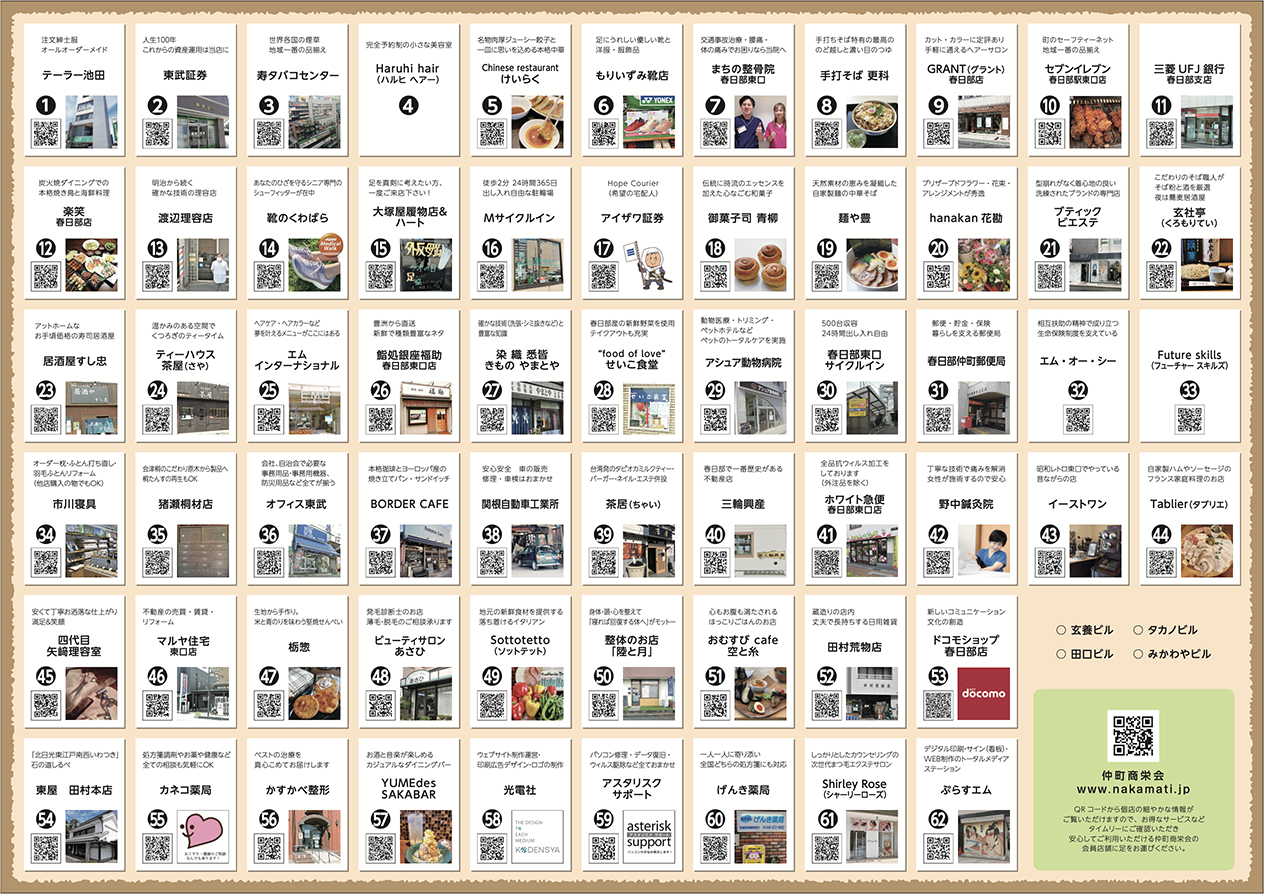Click the QR code for ドコモショップ春日部店
This screenshot has width=1264, height=894.
click(x=938, y=705)
